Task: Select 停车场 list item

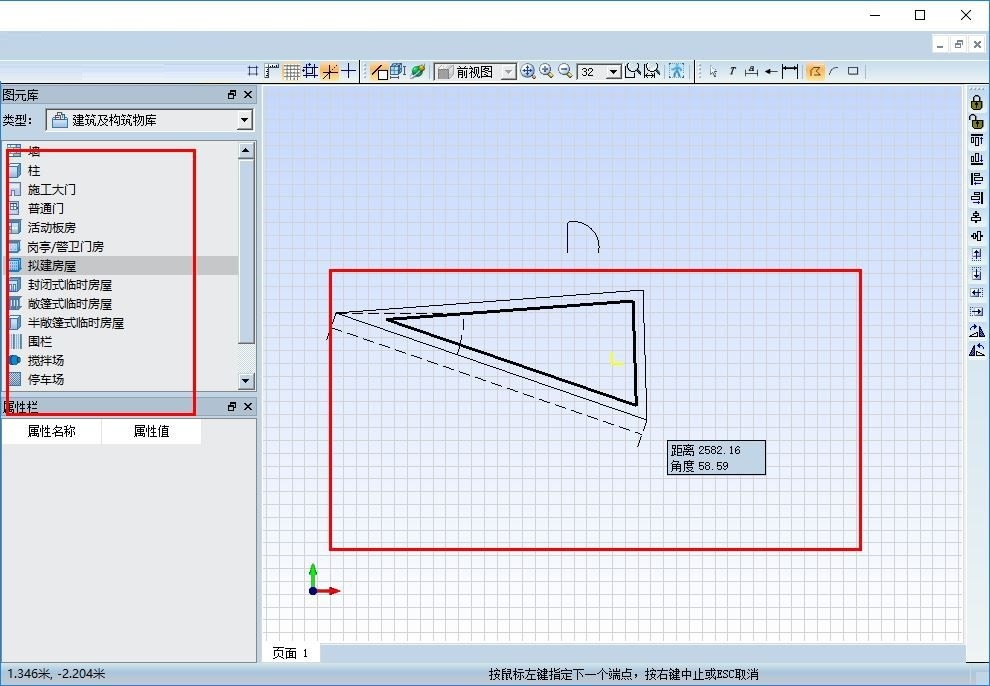Action: [x=120, y=379]
